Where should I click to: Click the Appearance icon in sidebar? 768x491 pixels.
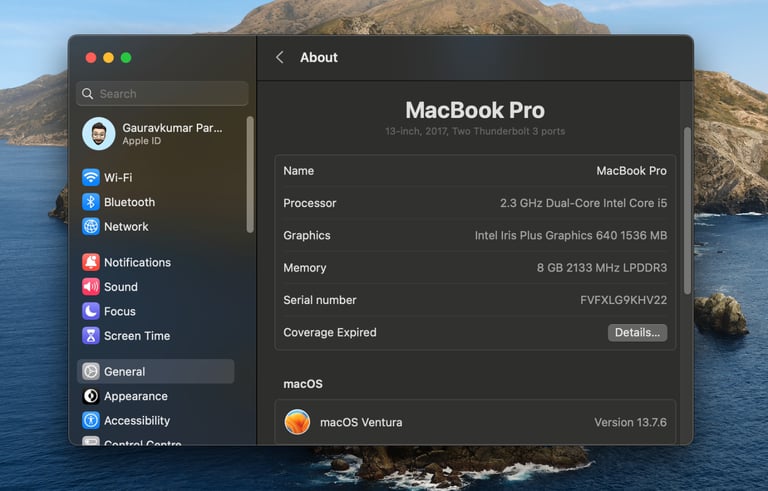[x=91, y=396]
